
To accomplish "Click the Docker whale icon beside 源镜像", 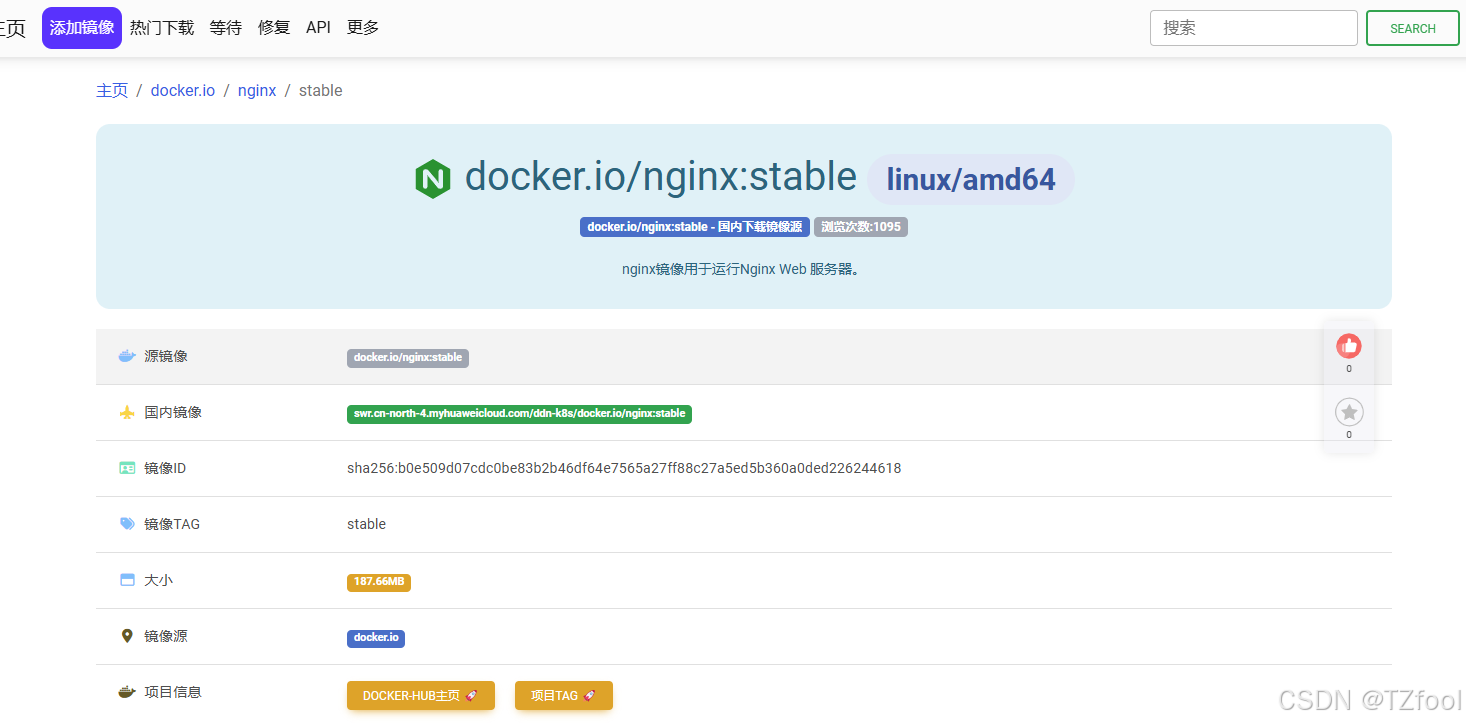I will coord(127,356).
